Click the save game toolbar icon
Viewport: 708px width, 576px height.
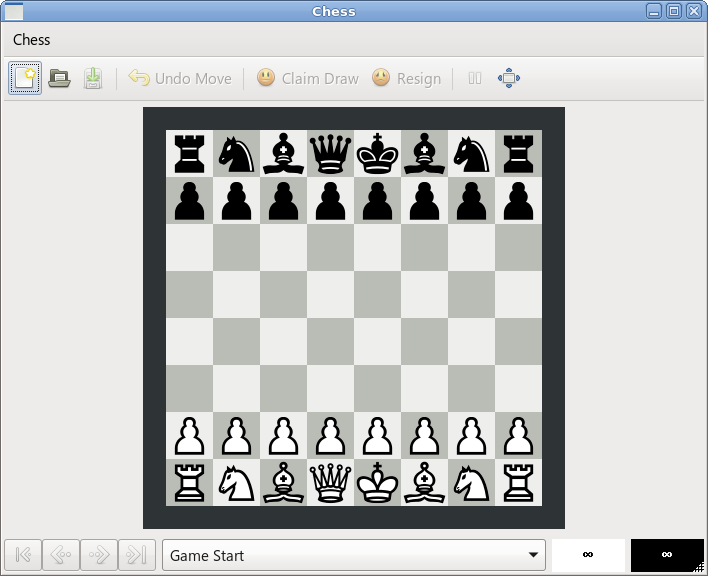point(93,78)
